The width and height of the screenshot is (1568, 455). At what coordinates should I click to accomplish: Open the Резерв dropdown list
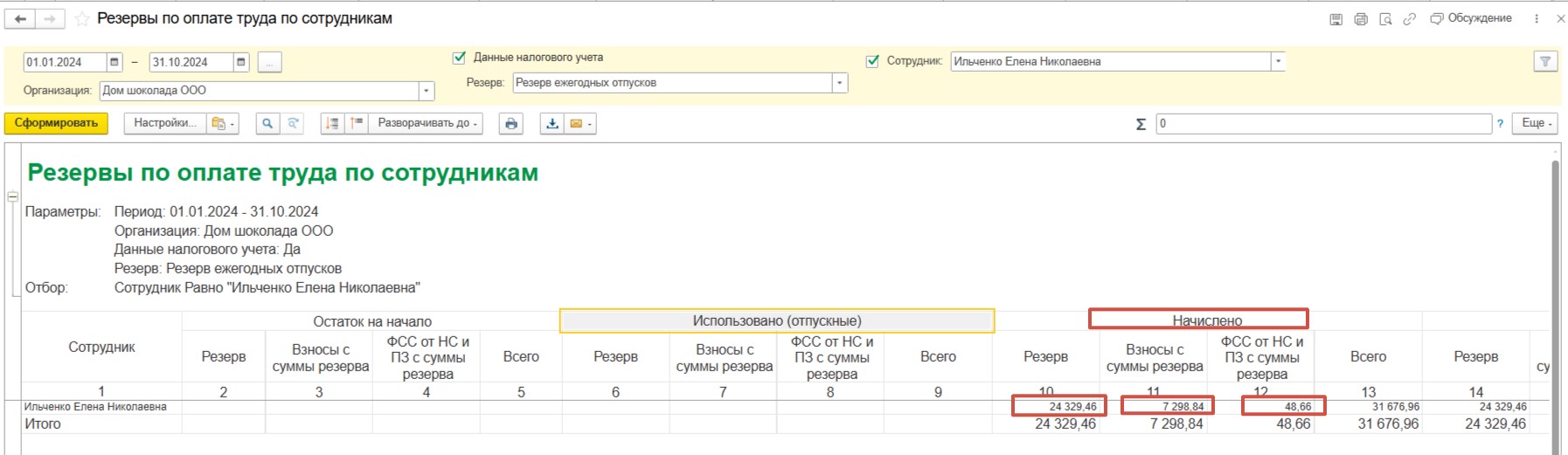click(x=839, y=83)
